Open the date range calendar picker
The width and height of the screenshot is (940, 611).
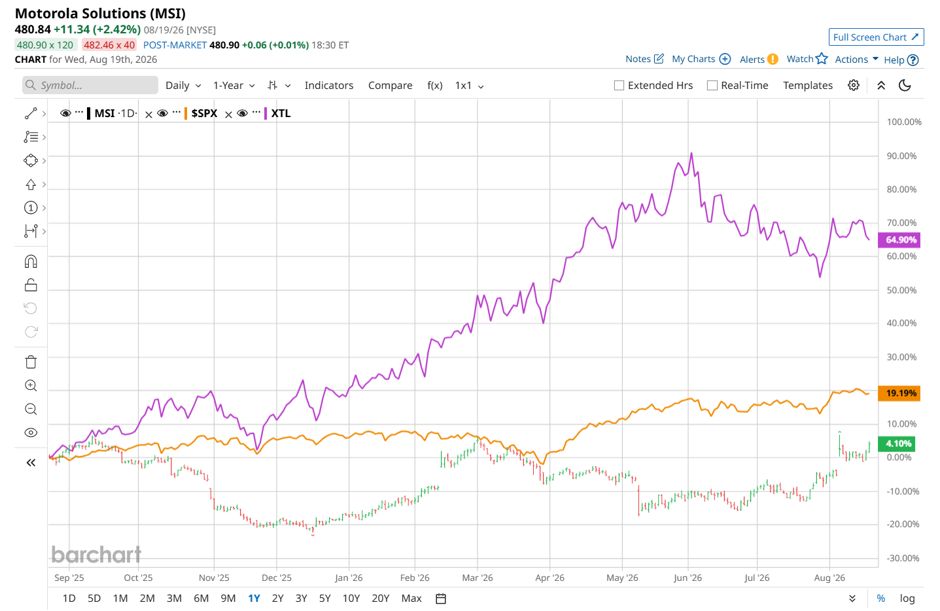click(441, 598)
